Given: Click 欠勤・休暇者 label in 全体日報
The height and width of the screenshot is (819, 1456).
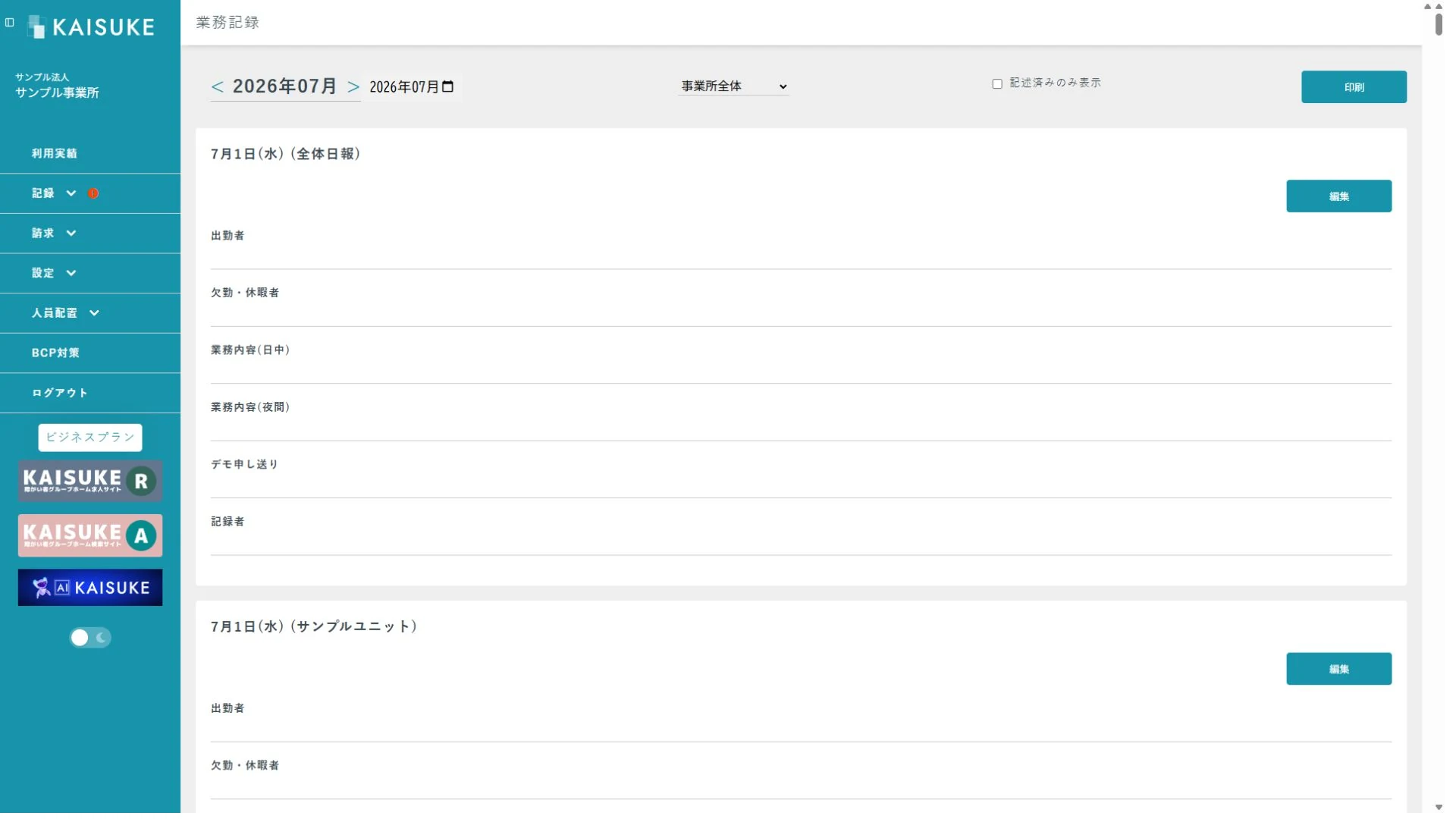Looking at the screenshot, I should 244,293.
